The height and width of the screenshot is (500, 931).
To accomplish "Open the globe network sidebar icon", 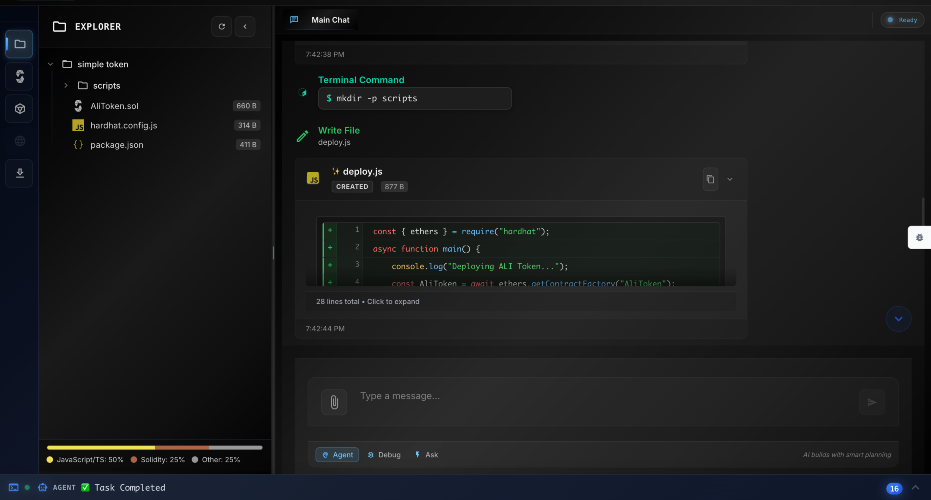I will coord(19,141).
